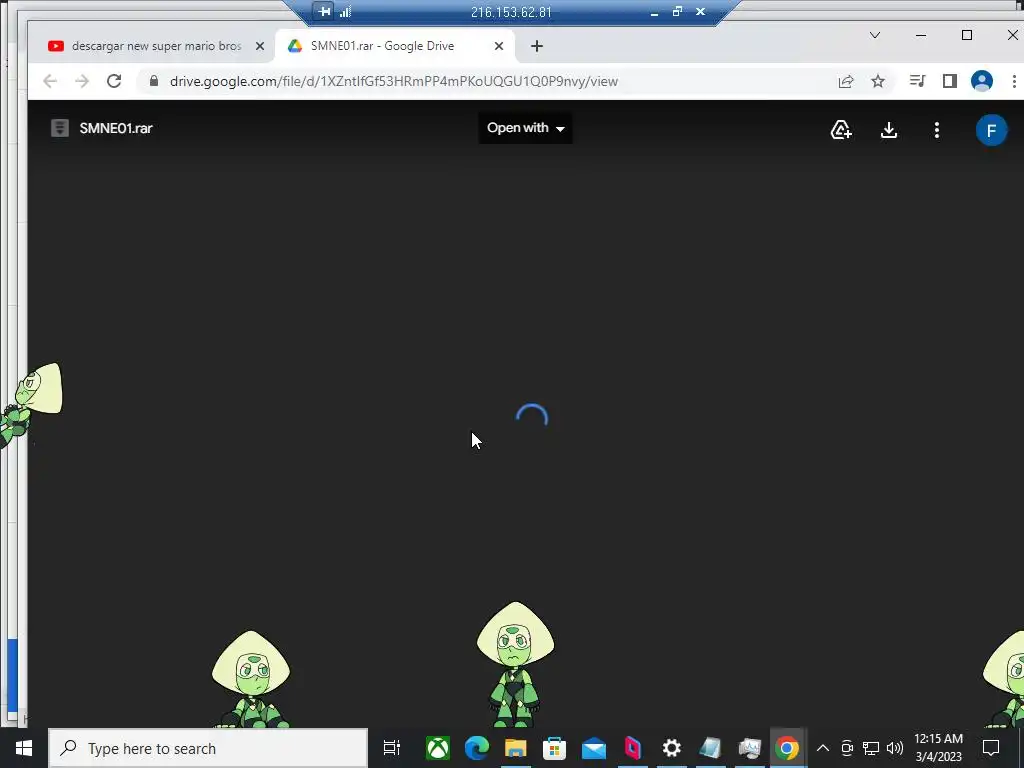This screenshot has width=1024, height=768.
Task: Show hidden system tray icons
Action: (x=823, y=748)
